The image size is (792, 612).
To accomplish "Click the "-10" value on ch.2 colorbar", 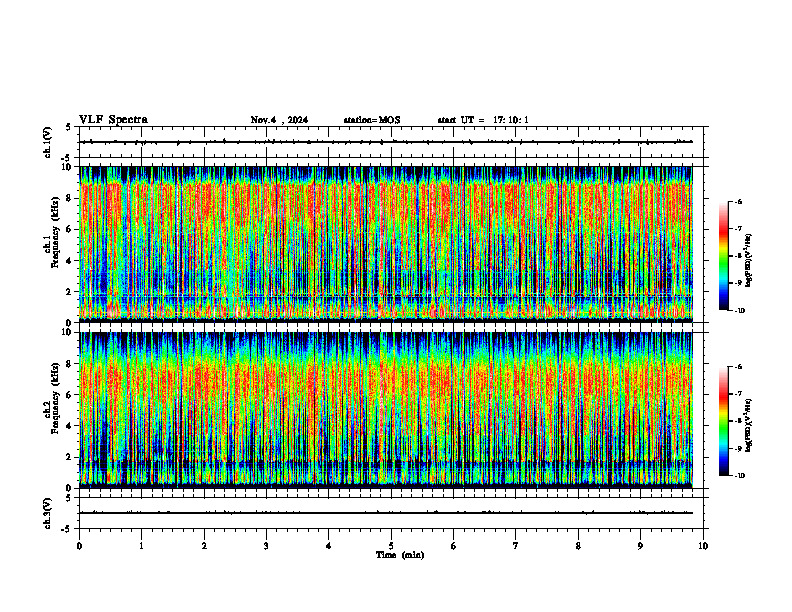I will click(739, 476).
